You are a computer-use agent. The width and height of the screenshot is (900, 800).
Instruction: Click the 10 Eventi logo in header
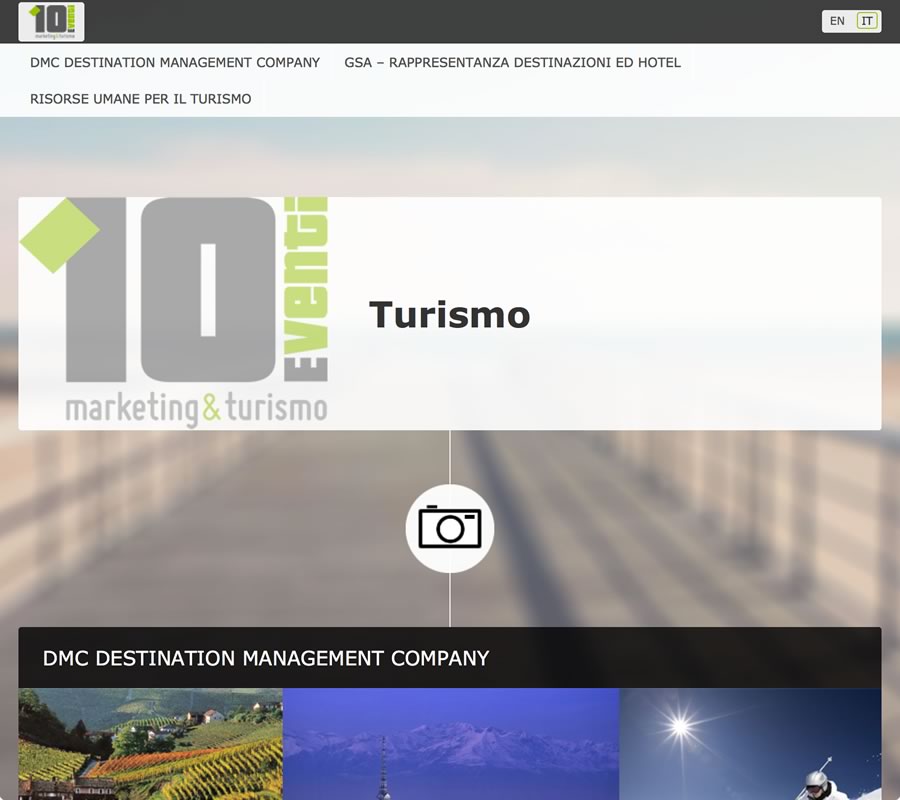[51, 21]
